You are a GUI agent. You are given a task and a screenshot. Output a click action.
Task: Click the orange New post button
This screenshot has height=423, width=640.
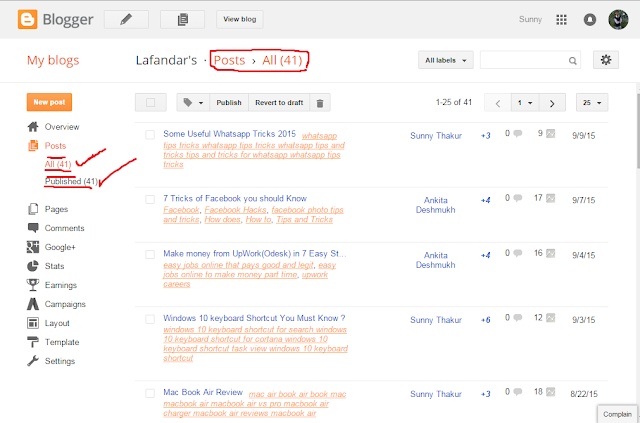coord(49,102)
